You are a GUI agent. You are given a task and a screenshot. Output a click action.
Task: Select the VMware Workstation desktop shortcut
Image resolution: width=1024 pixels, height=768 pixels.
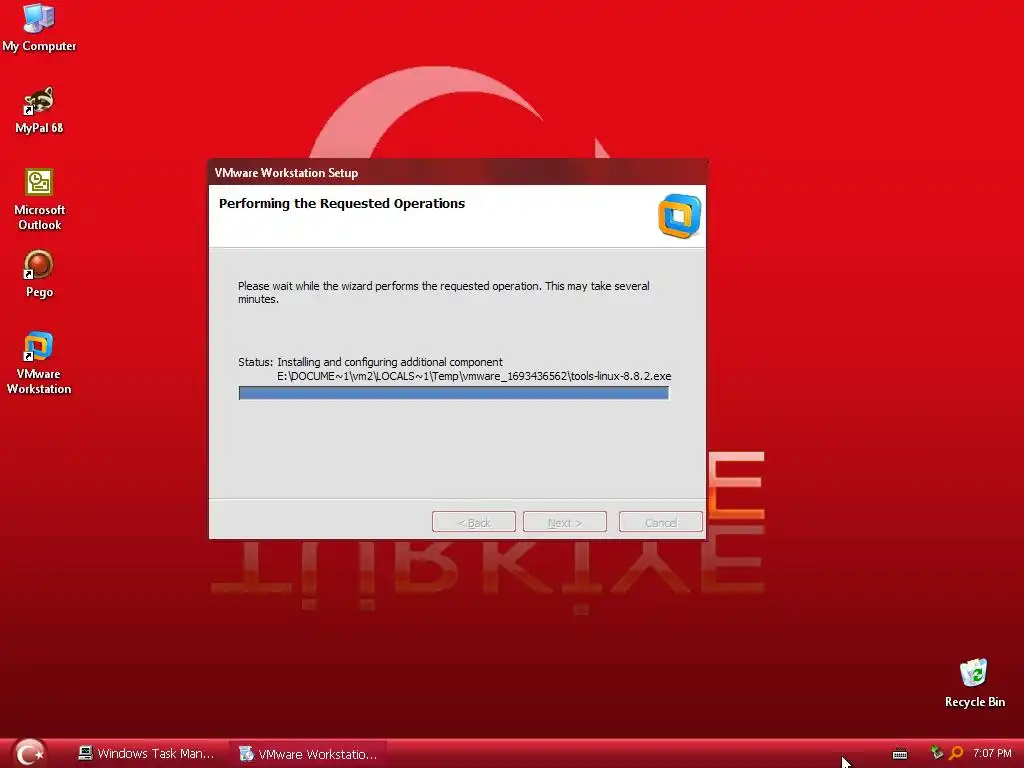(x=39, y=362)
